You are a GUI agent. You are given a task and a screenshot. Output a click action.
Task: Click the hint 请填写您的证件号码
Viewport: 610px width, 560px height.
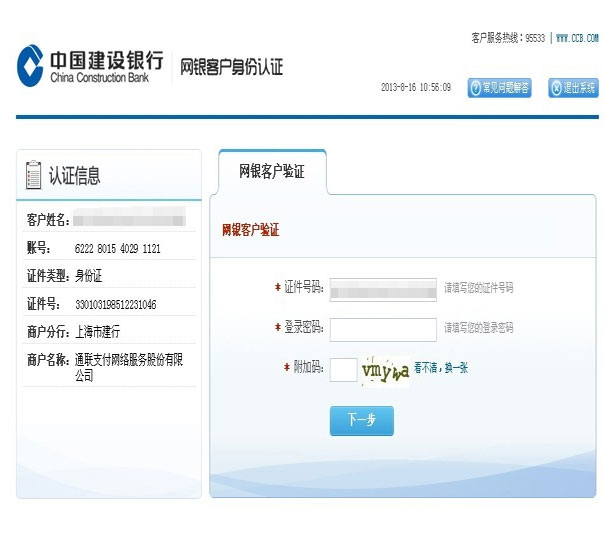[x=479, y=288]
